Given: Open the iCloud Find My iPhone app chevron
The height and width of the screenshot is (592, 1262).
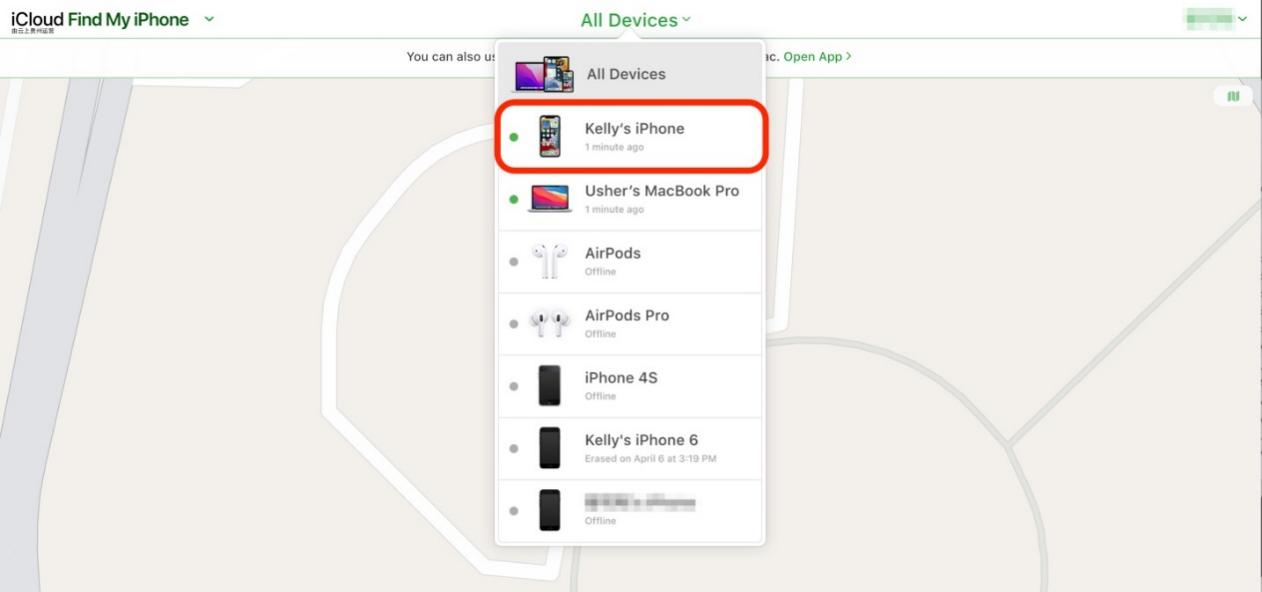Looking at the screenshot, I should (x=209, y=19).
